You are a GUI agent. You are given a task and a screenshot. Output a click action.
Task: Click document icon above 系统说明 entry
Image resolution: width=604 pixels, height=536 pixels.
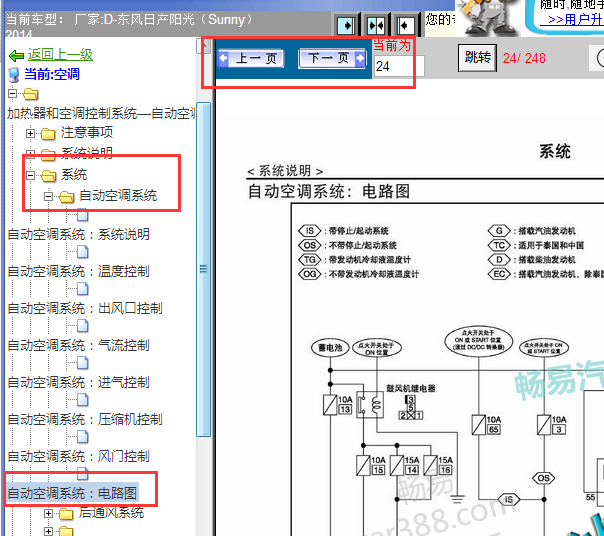[82, 215]
